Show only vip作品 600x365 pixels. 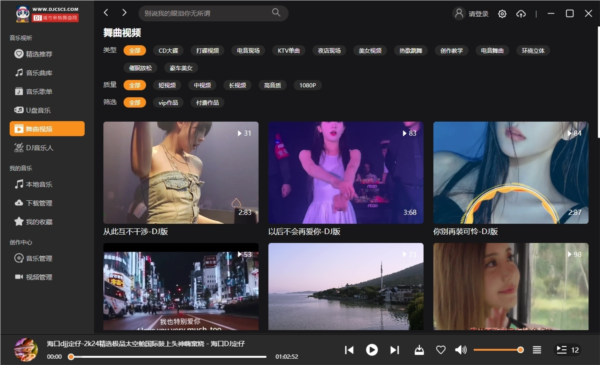click(168, 103)
